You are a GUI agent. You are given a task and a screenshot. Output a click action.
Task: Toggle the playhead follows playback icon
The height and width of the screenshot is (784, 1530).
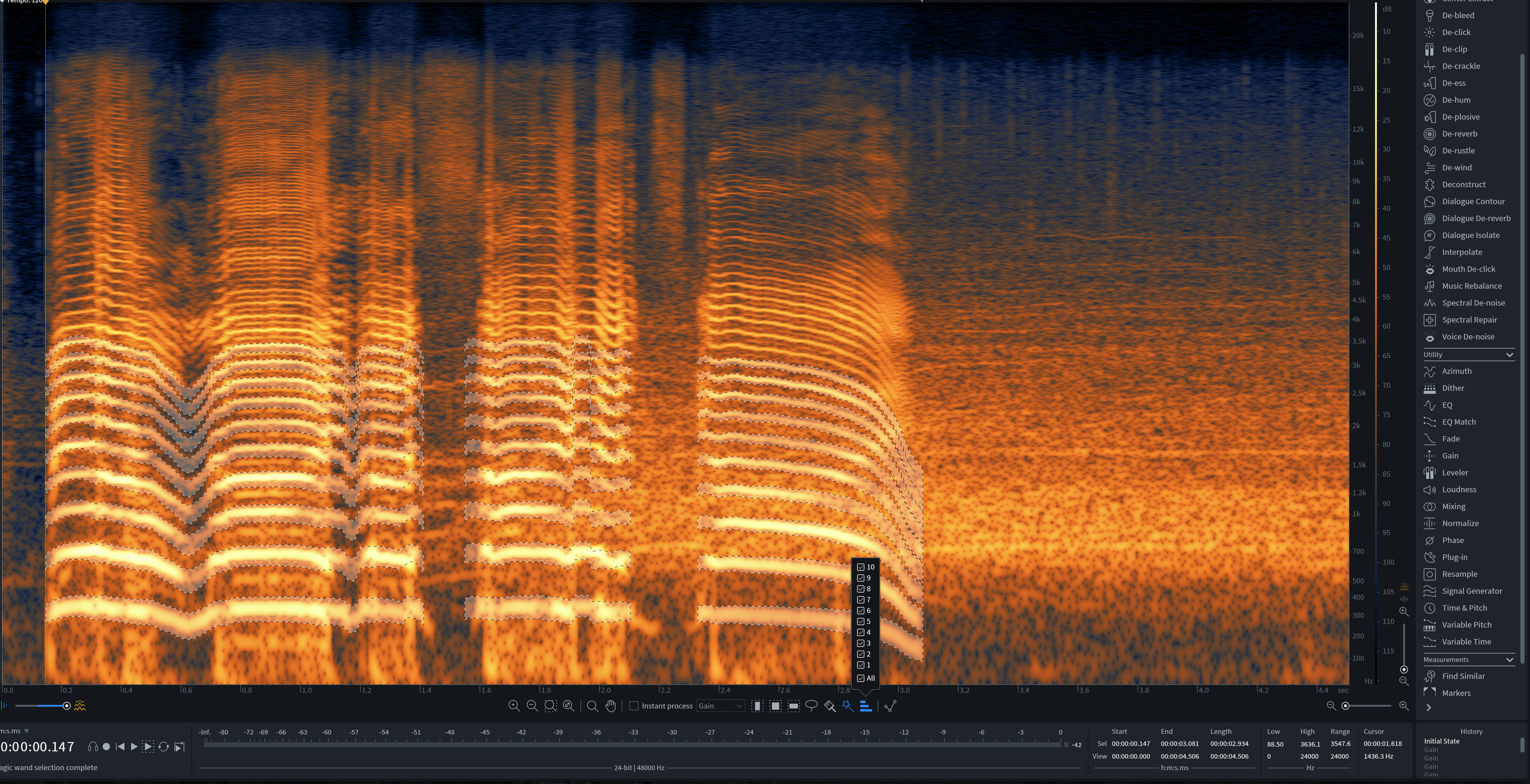[x=179, y=747]
